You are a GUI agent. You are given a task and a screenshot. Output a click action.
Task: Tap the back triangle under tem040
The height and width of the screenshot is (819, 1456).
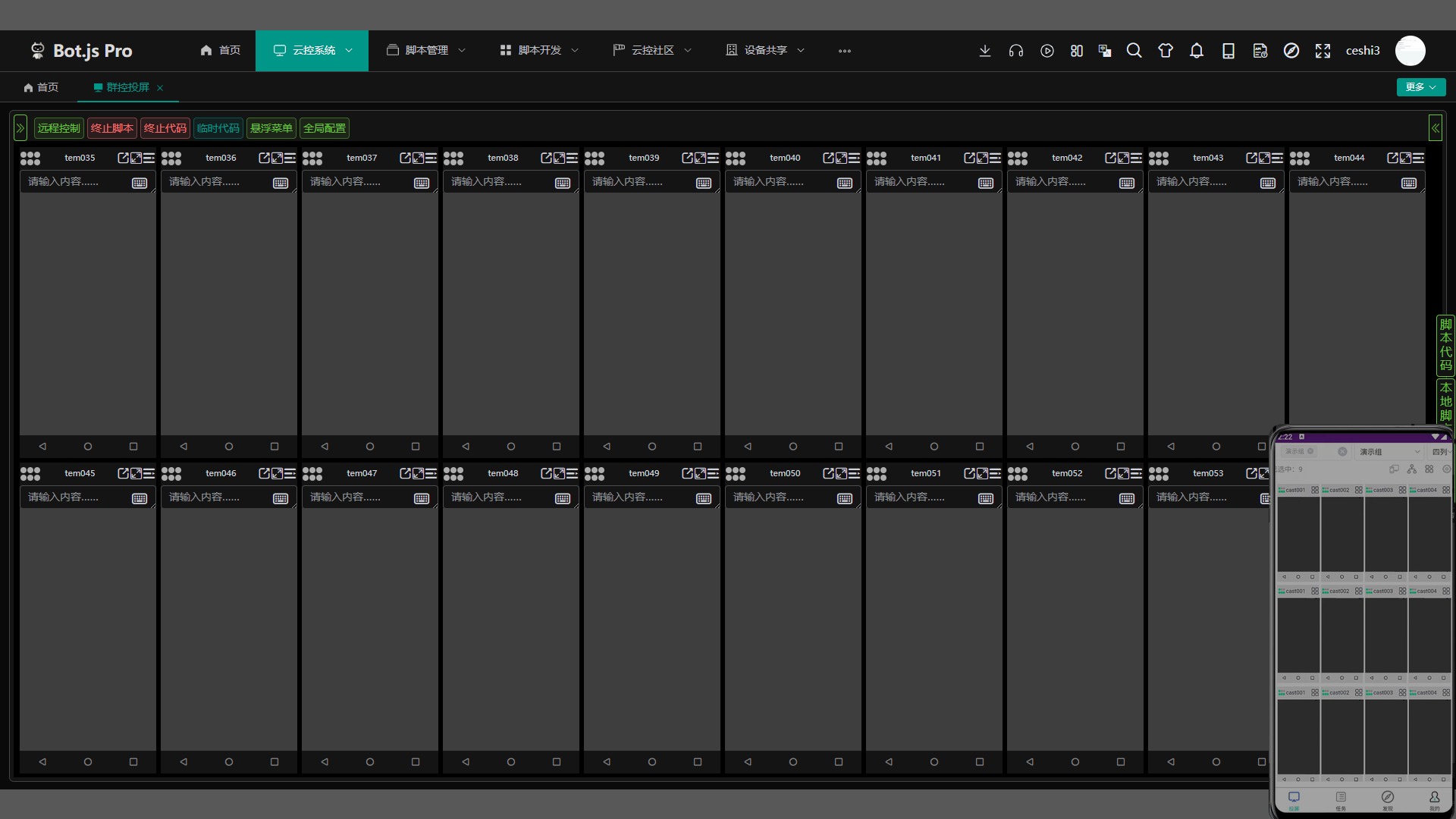tap(748, 447)
